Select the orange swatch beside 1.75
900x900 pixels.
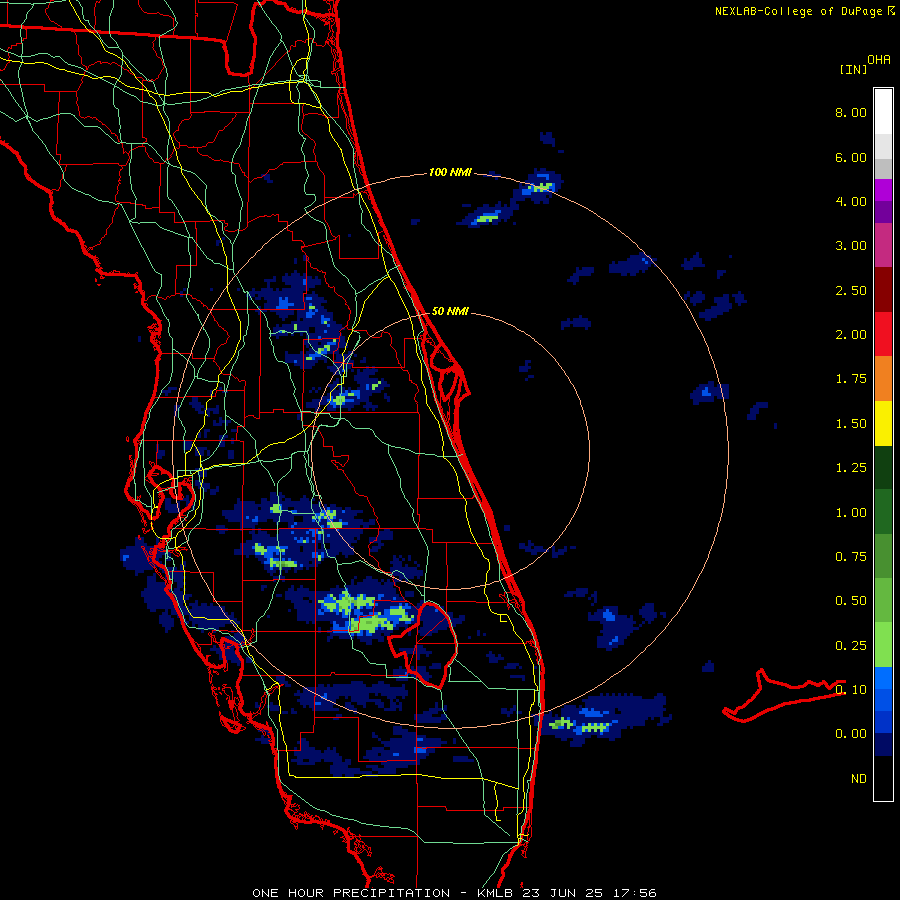pyautogui.click(x=883, y=379)
